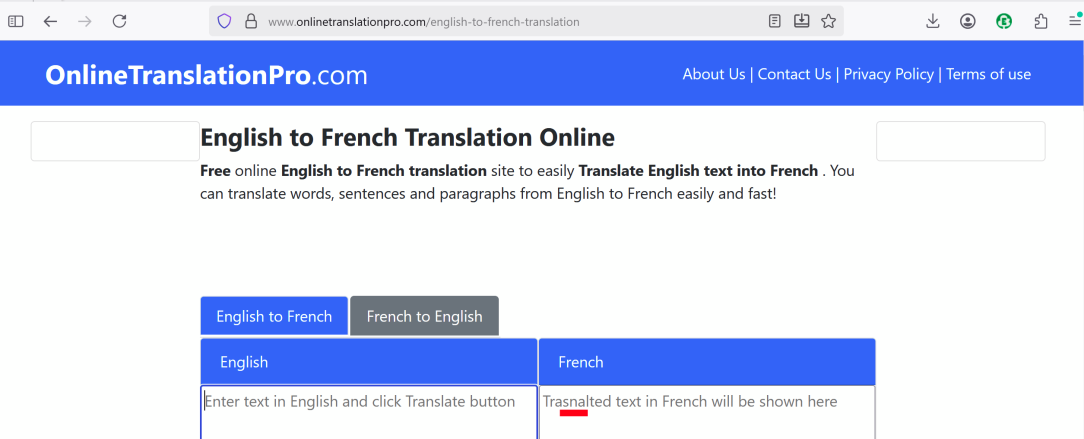Viewport: 1084px width, 439px height.
Task: Go back using the back arrow
Action: pos(50,21)
